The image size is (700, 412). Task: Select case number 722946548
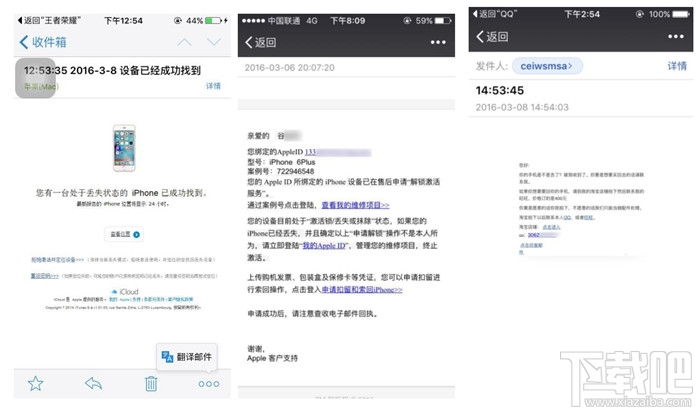tap(296, 171)
